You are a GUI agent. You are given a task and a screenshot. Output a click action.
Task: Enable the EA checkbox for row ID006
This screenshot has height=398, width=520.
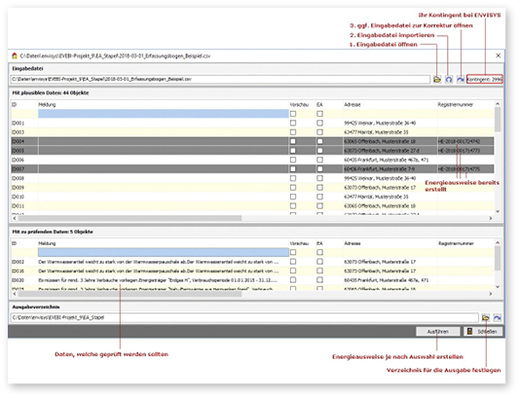[x=320, y=160]
